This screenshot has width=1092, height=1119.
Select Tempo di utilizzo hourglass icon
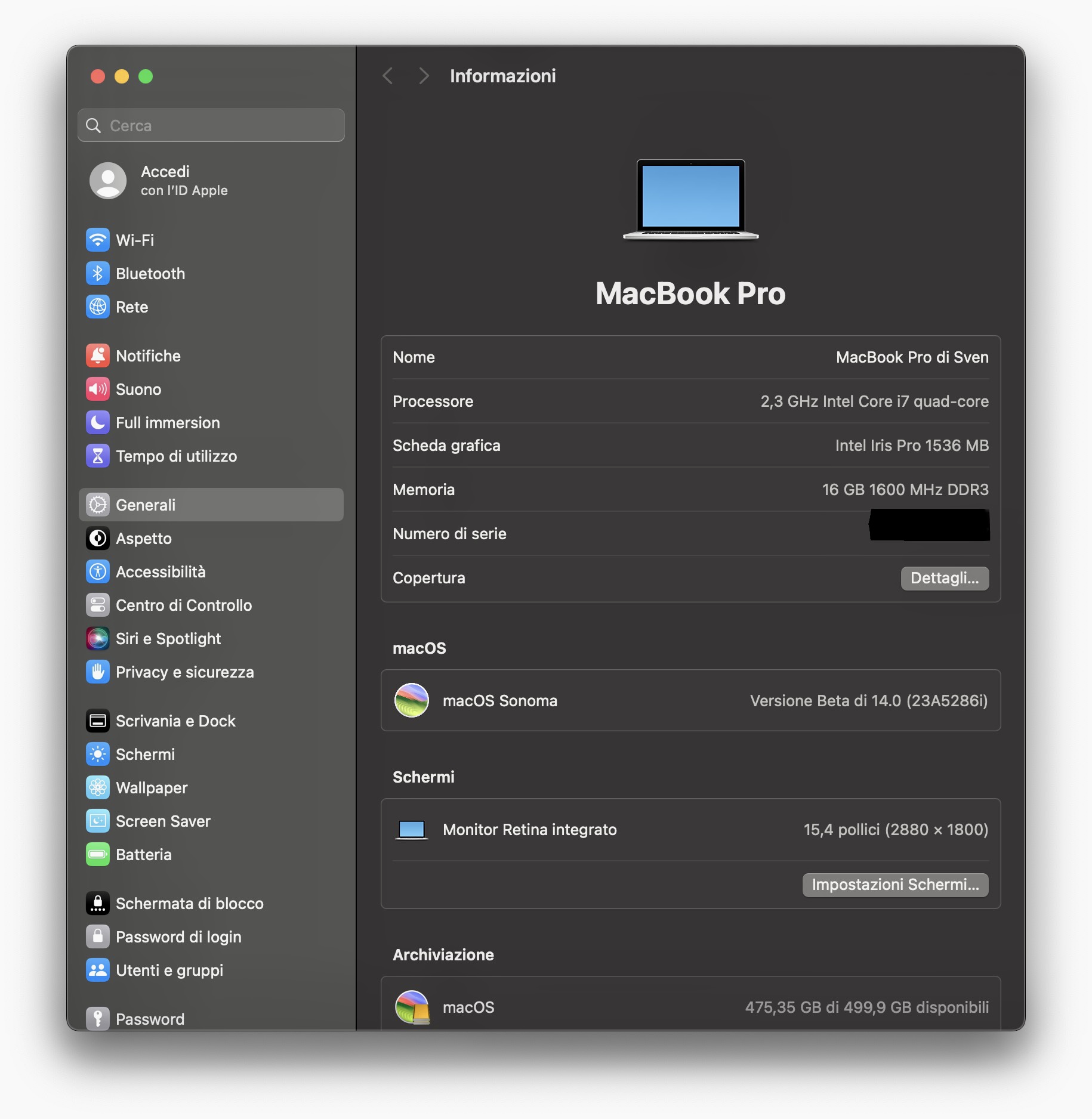(98, 456)
